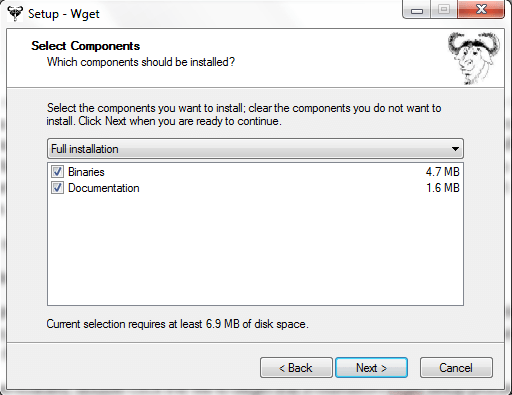
Task: Click the Wget gnu icon in title bar
Action: point(15,13)
